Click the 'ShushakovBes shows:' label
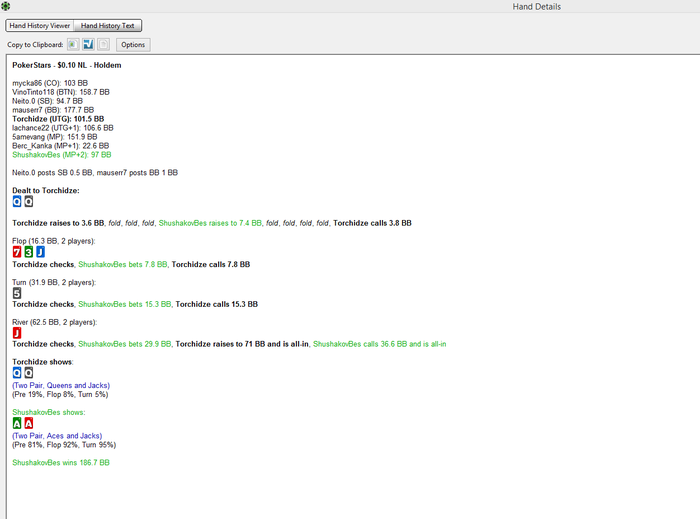Viewport: 700px width, 519px height. 48,412
